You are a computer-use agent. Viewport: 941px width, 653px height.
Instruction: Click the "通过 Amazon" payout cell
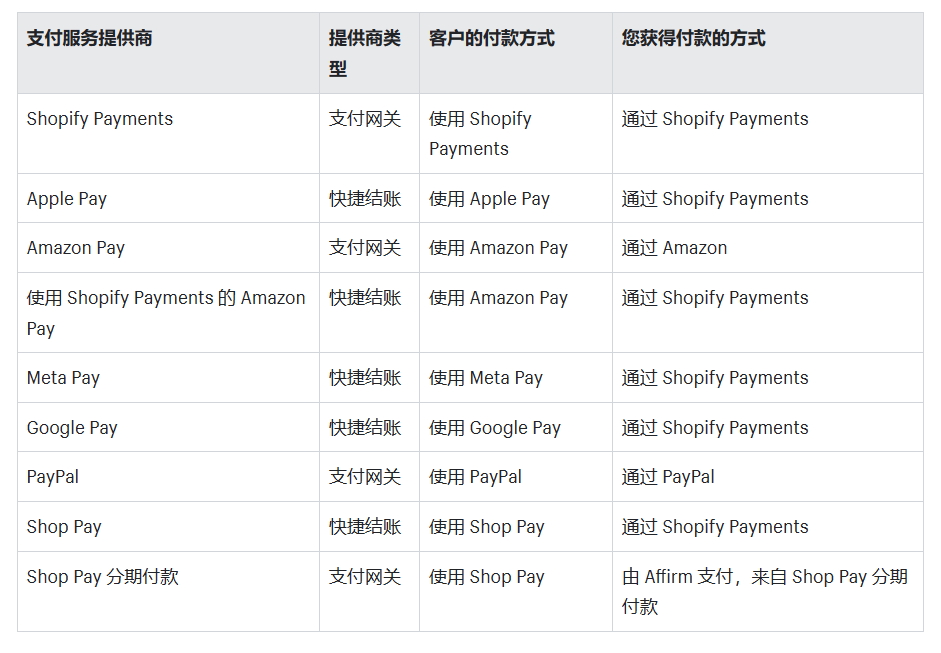(674, 248)
